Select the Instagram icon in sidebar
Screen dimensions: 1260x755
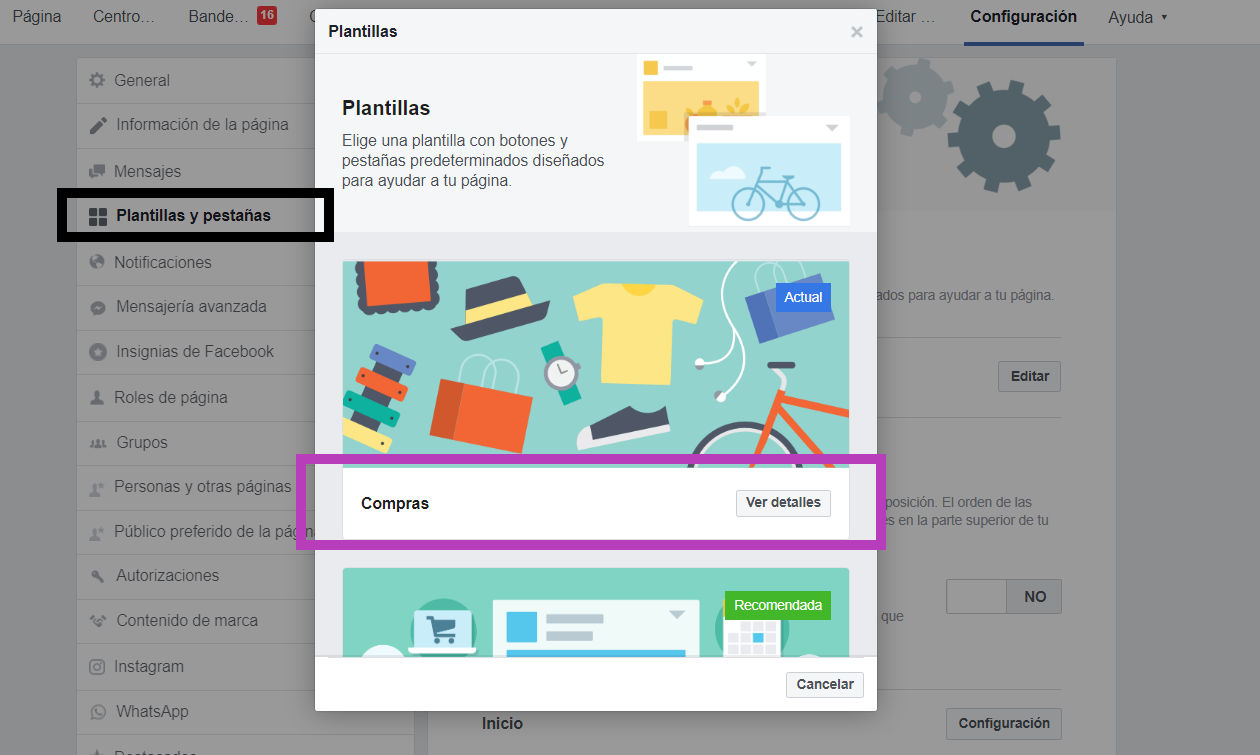point(97,667)
